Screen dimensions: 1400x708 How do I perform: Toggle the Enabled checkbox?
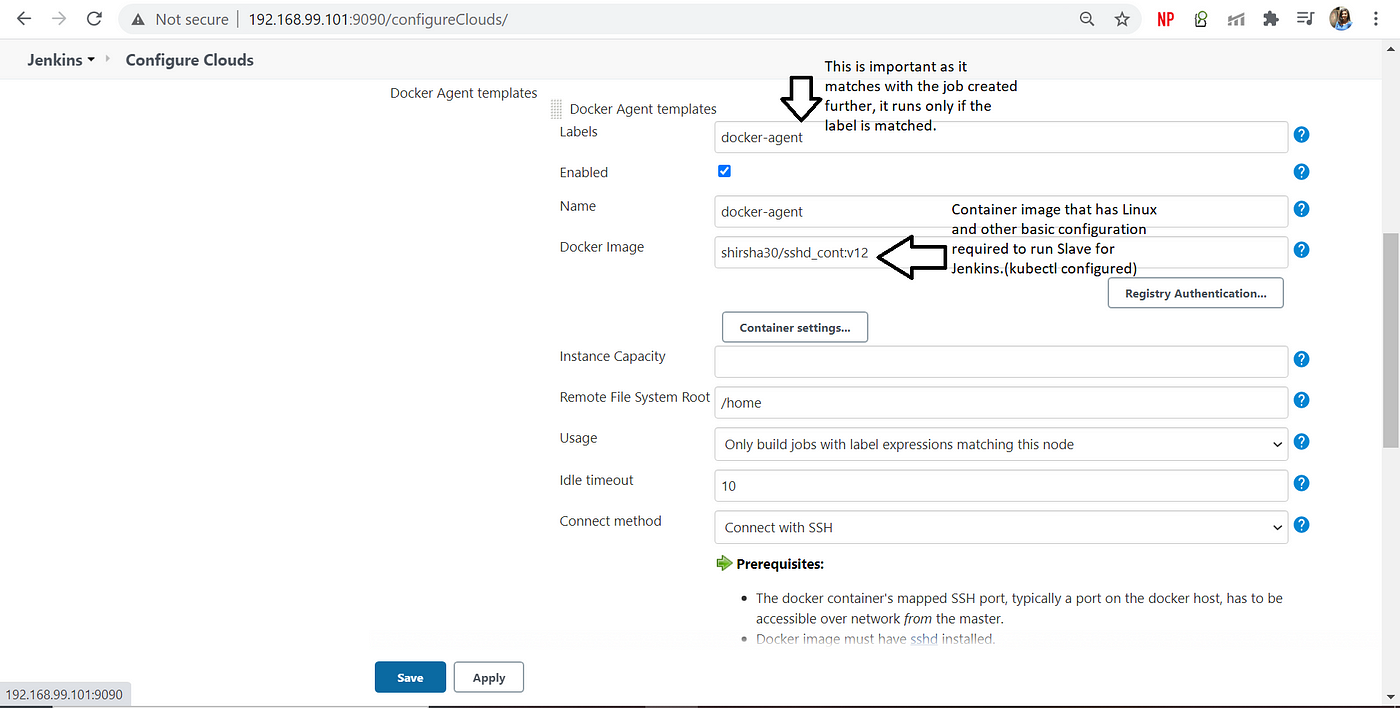(725, 171)
